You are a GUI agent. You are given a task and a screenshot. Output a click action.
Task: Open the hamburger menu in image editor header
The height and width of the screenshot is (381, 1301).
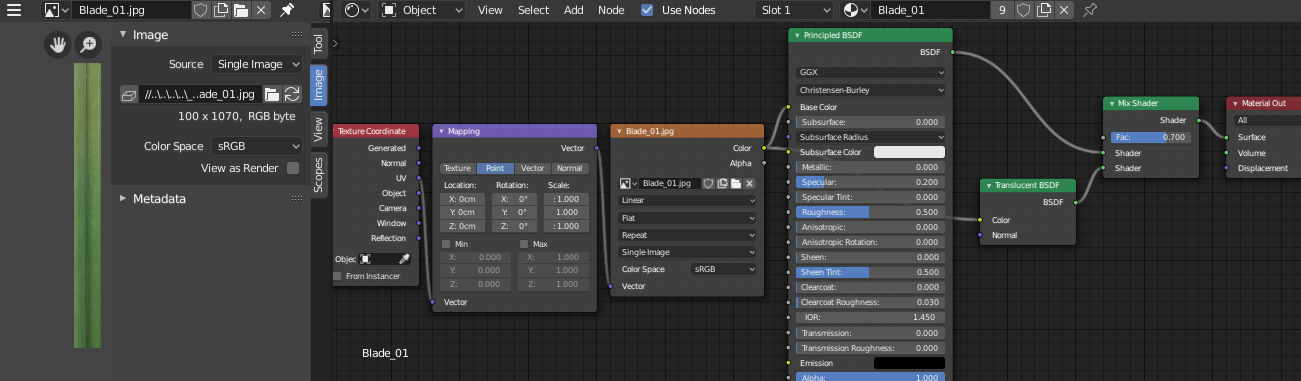14,10
